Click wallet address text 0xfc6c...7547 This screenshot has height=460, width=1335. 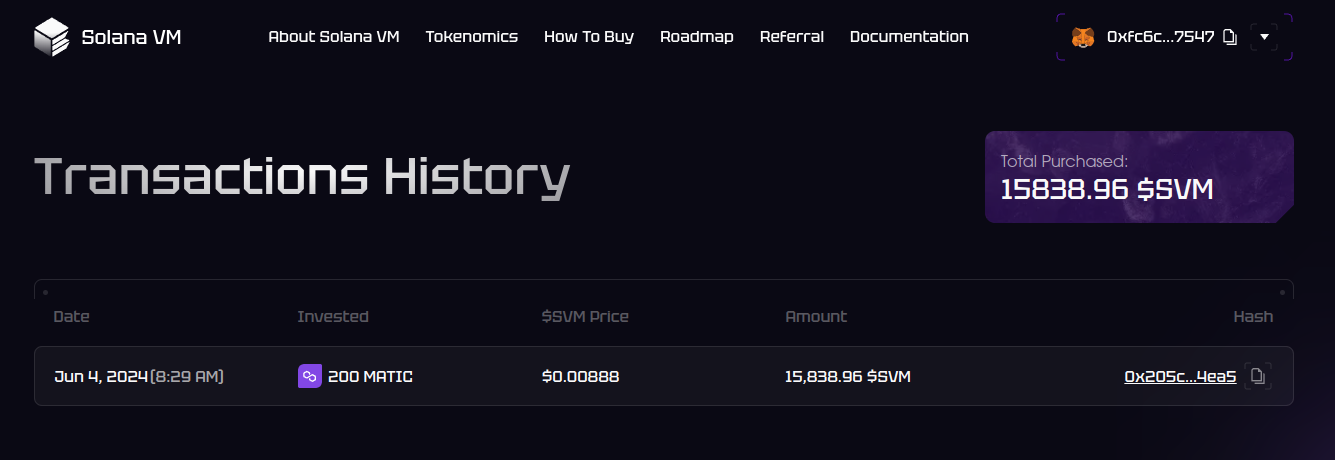[x=1161, y=37]
